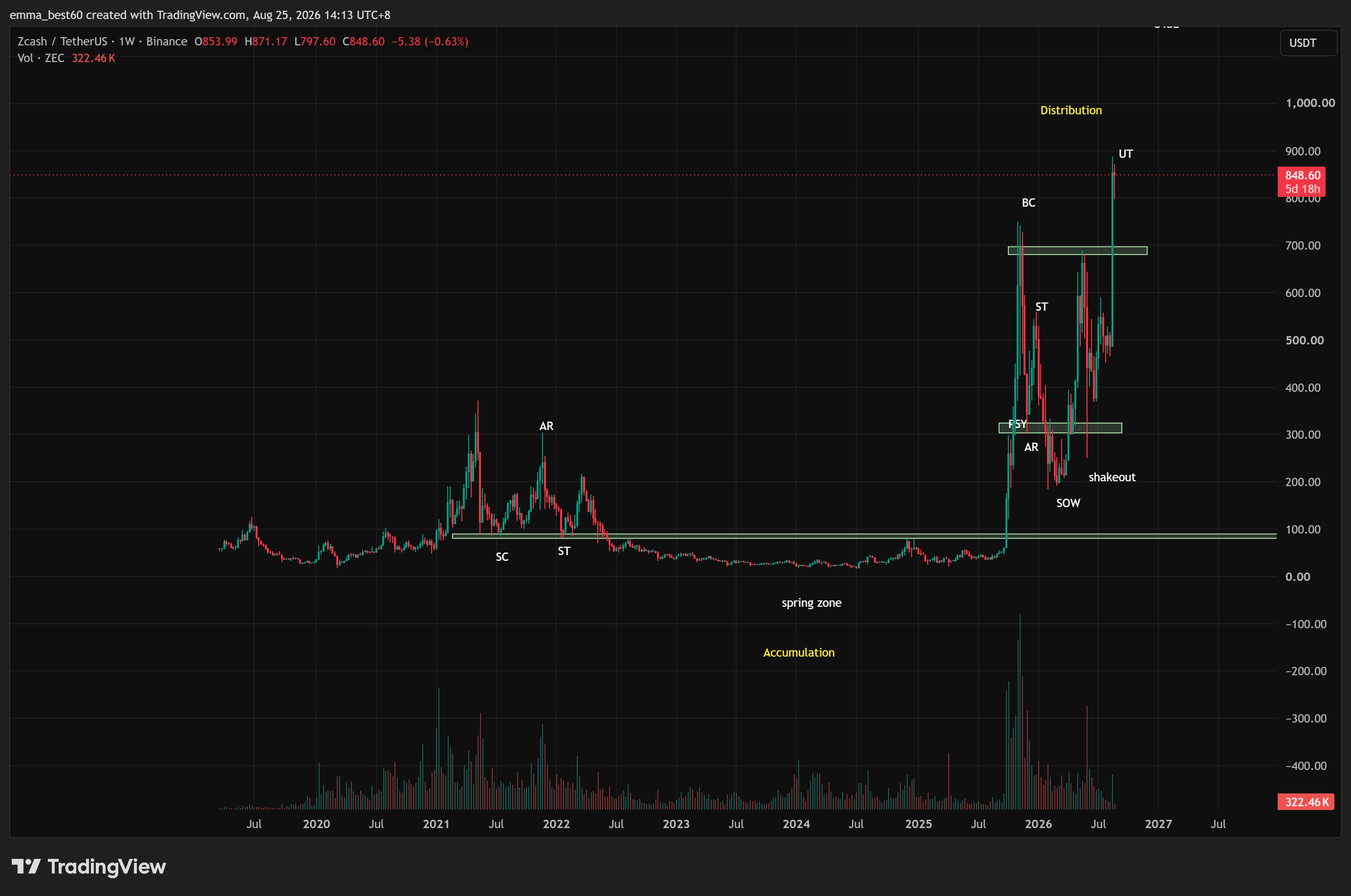Click the 100.00 price axis label
The image size is (1351, 896).
[x=1303, y=530]
